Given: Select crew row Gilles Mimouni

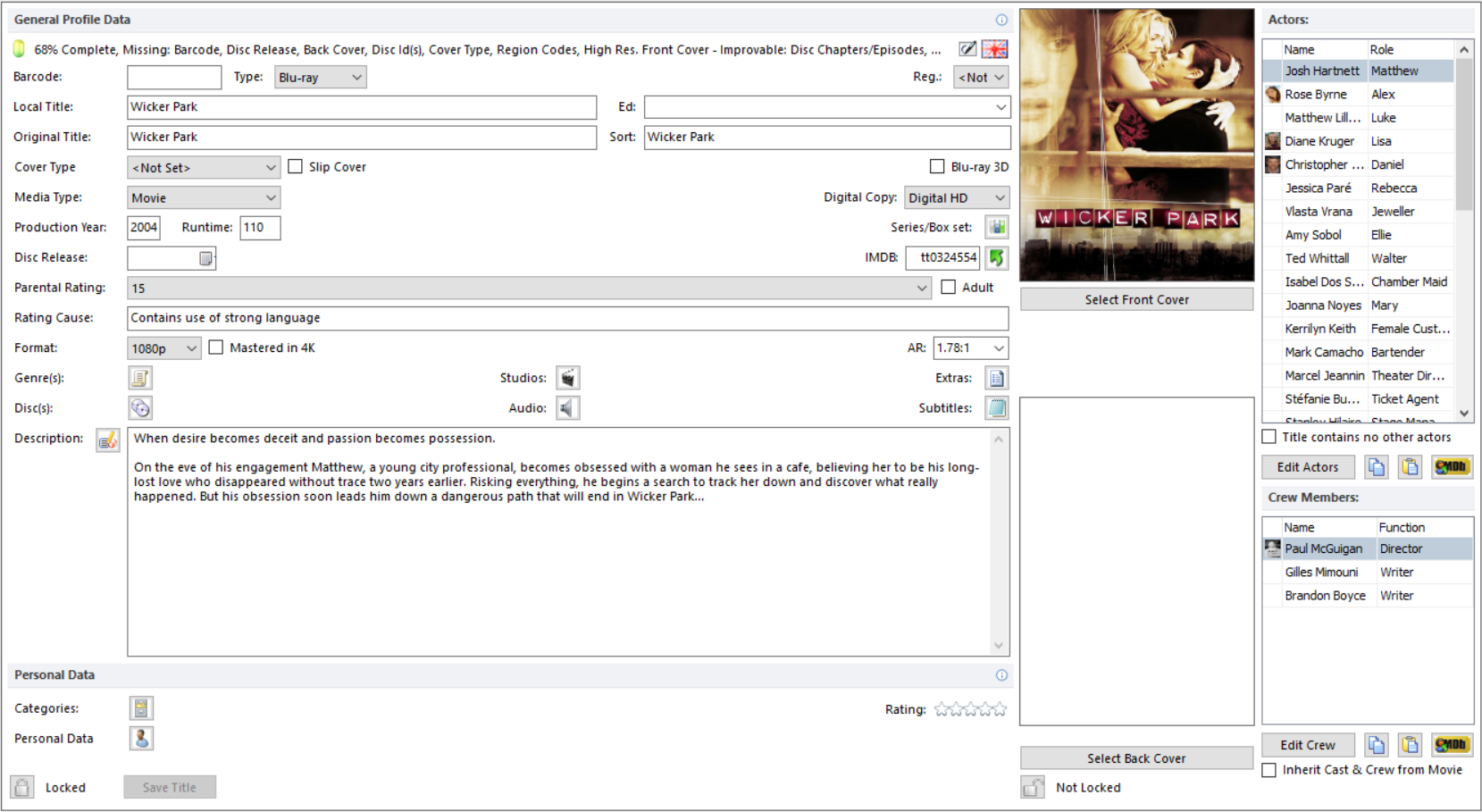Looking at the screenshot, I should tap(1368, 572).
